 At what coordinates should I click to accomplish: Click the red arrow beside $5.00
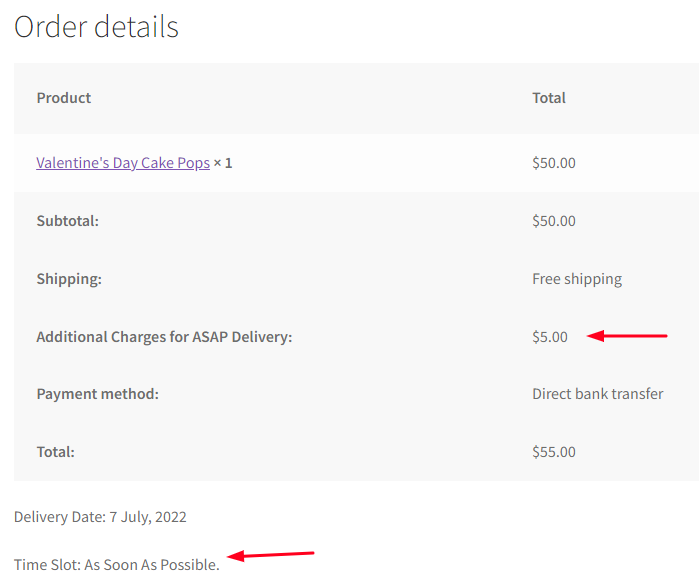627,337
